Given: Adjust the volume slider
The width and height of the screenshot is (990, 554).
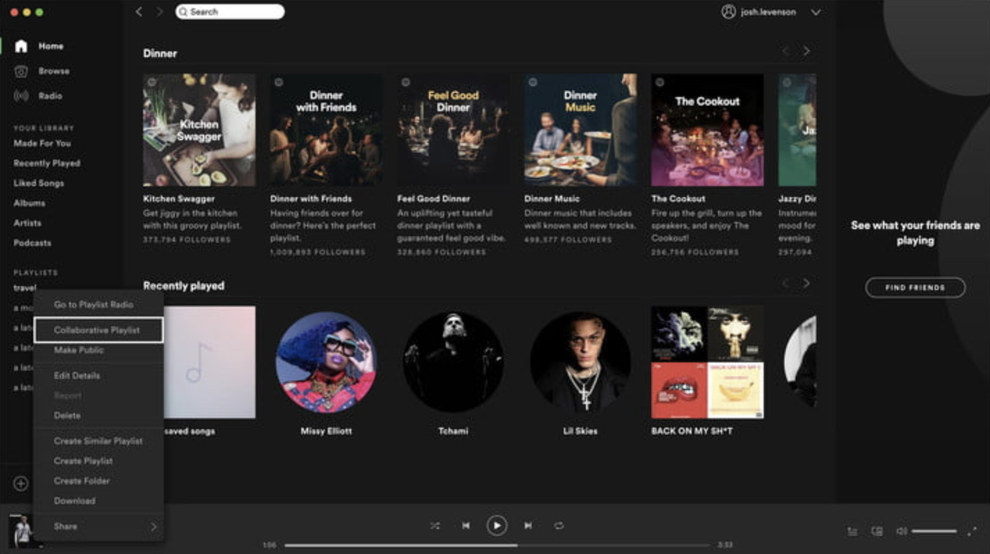Looking at the screenshot, I should pyautogui.click(x=934, y=531).
